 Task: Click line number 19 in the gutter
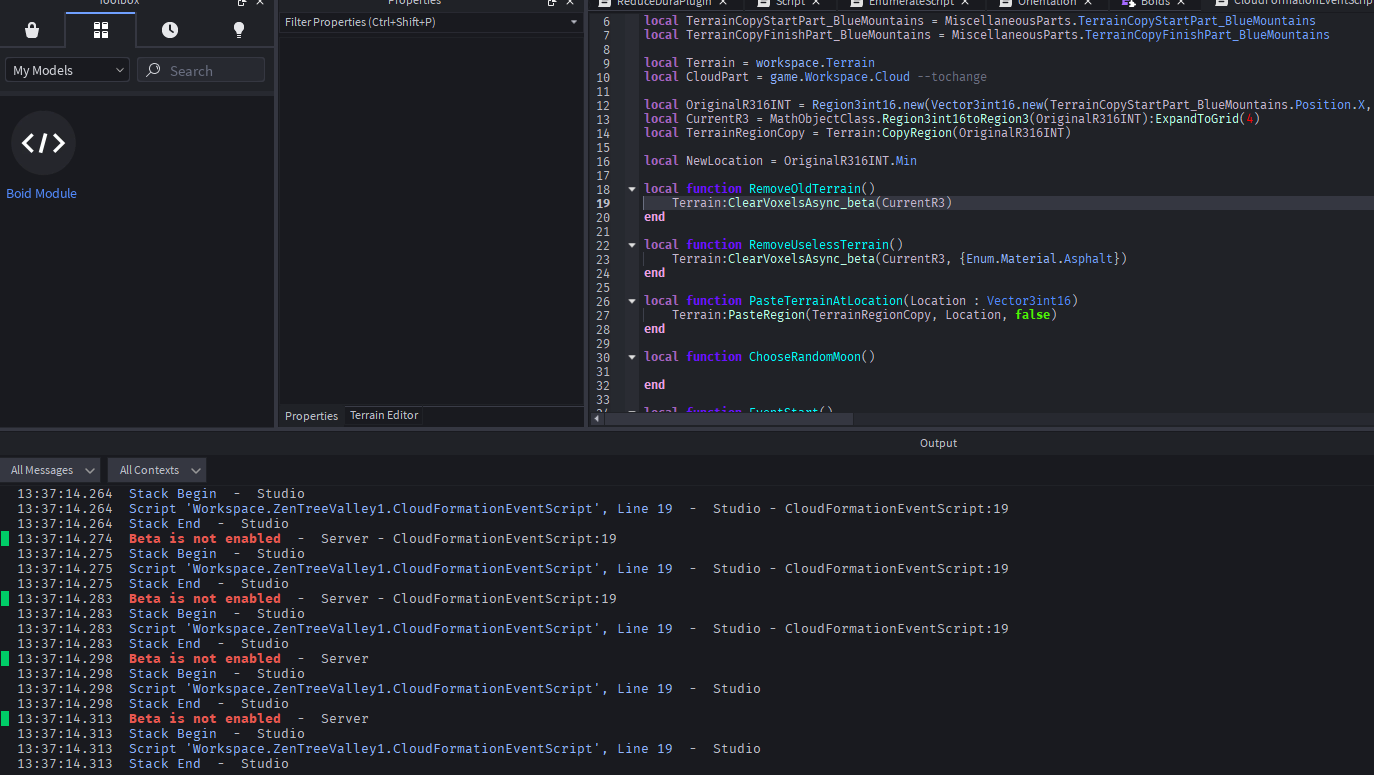602,203
